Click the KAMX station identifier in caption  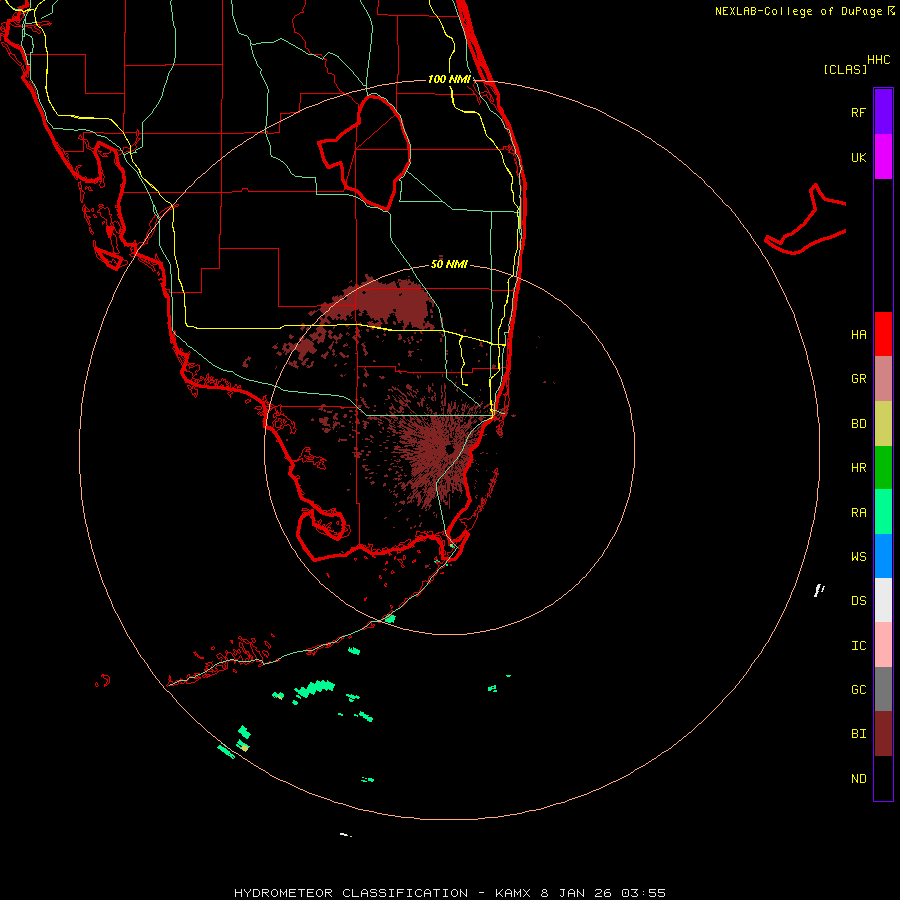coord(514,893)
